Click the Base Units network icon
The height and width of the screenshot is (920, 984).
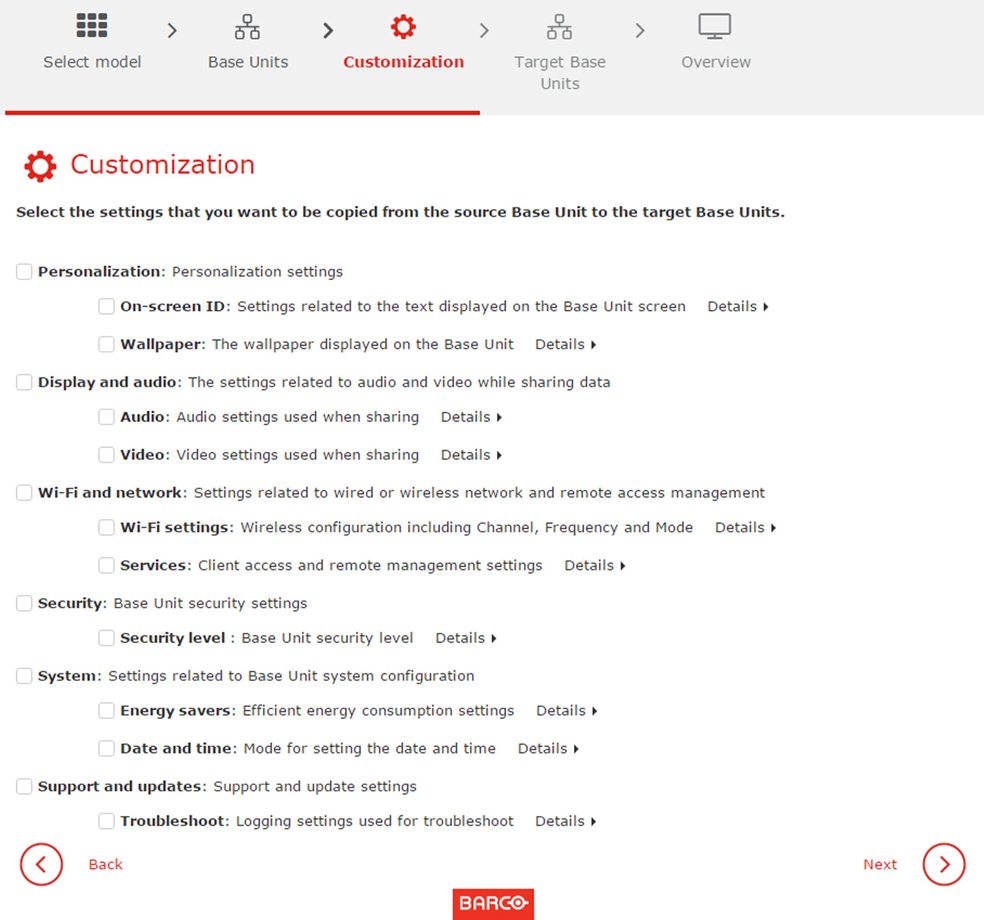pyautogui.click(x=247, y=27)
